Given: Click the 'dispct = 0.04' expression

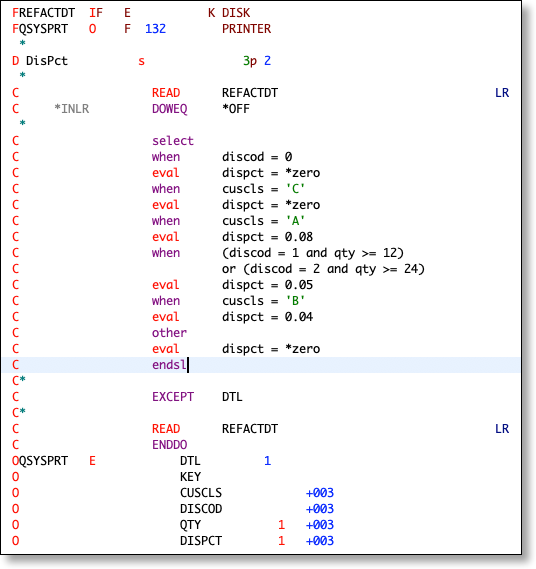Looking at the screenshot, I should [x=267, y=317].
